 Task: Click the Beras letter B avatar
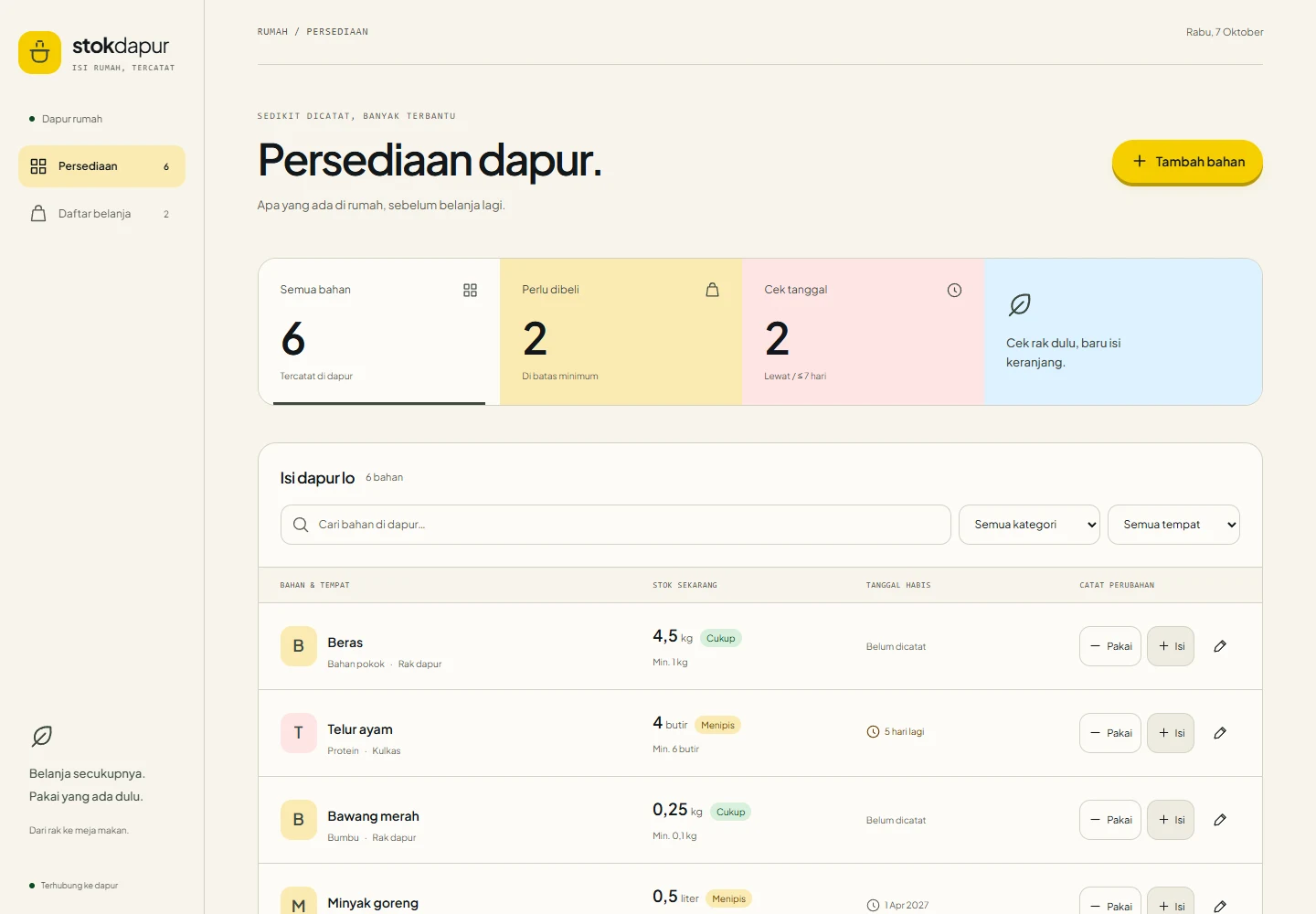(299, 646)
